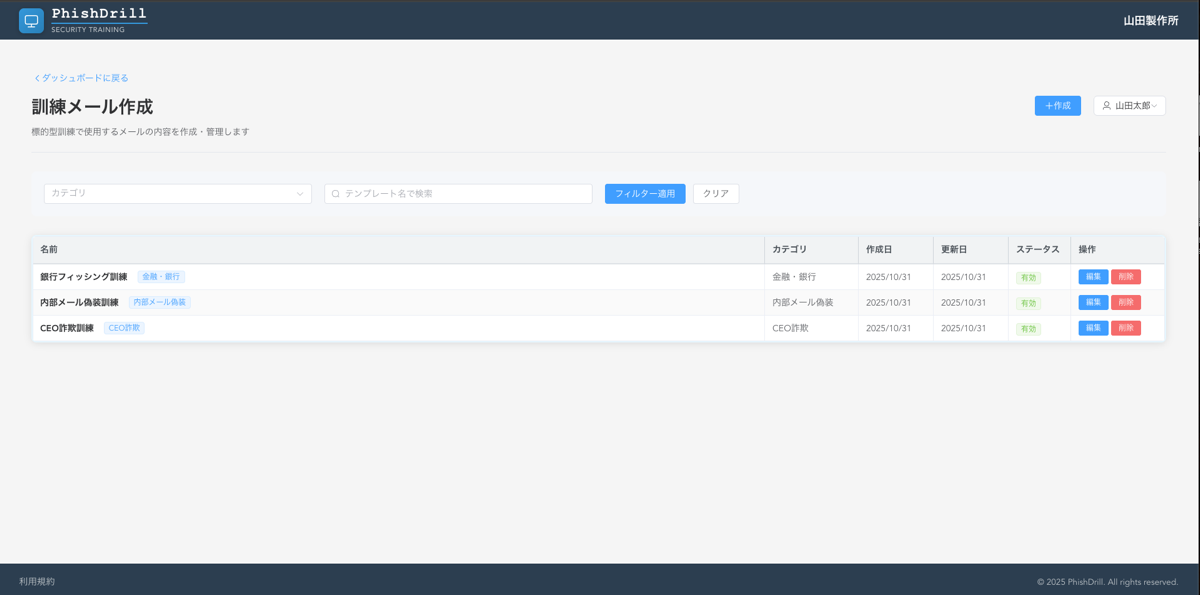Click the PhishDrill monitor logo icon
This screenshot has width=1200, height=595.
(31, 20)
